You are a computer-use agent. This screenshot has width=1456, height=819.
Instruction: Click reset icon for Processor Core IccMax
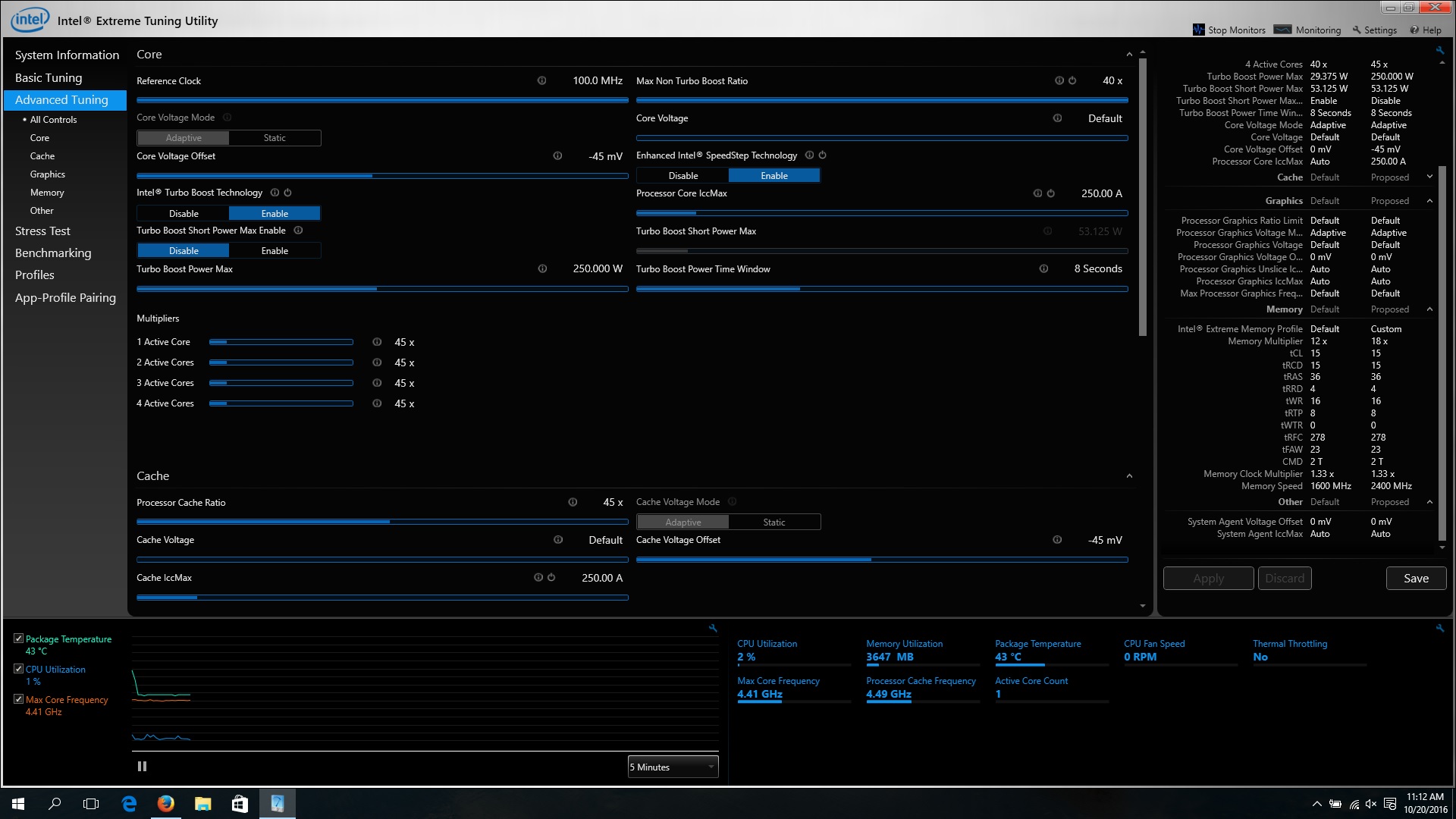pos(1050,193)
